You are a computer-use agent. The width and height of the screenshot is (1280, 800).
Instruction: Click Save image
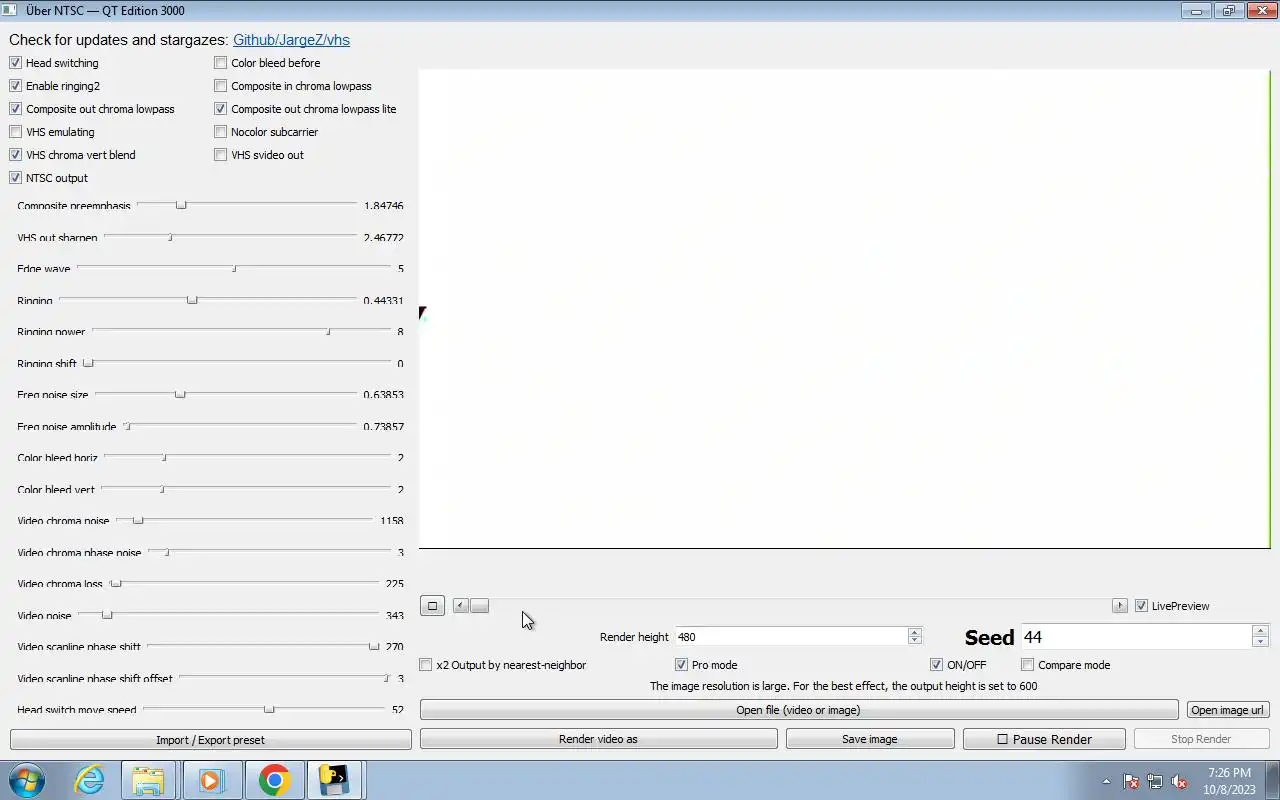point(869,739)
